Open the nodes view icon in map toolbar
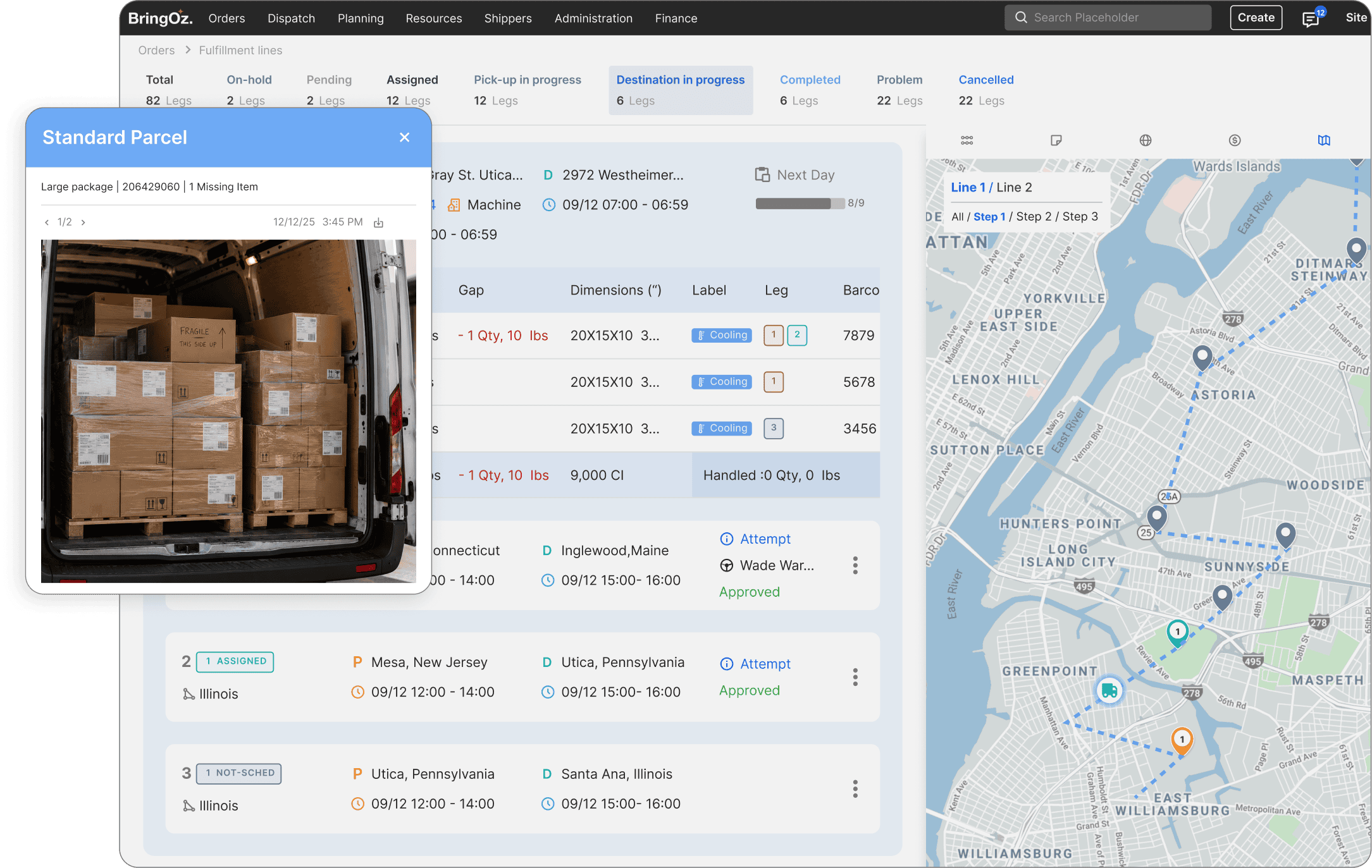 coord(967,140)
